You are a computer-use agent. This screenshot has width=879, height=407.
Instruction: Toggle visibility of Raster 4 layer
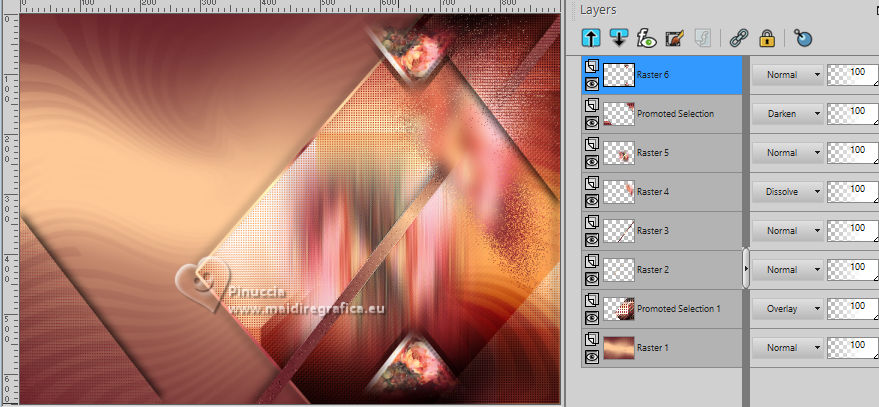[592, 201]
